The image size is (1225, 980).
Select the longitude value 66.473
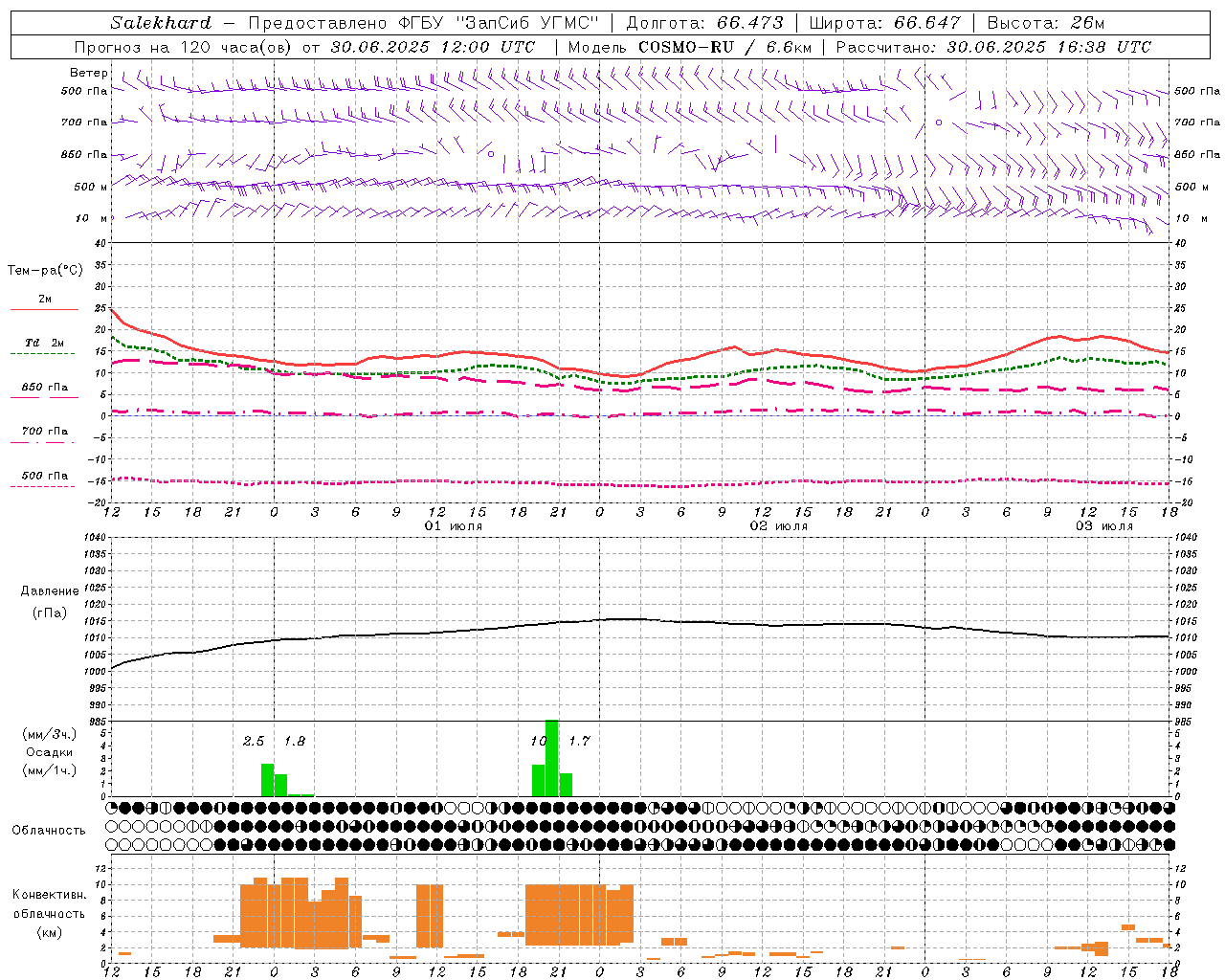(x=750, y=23)
